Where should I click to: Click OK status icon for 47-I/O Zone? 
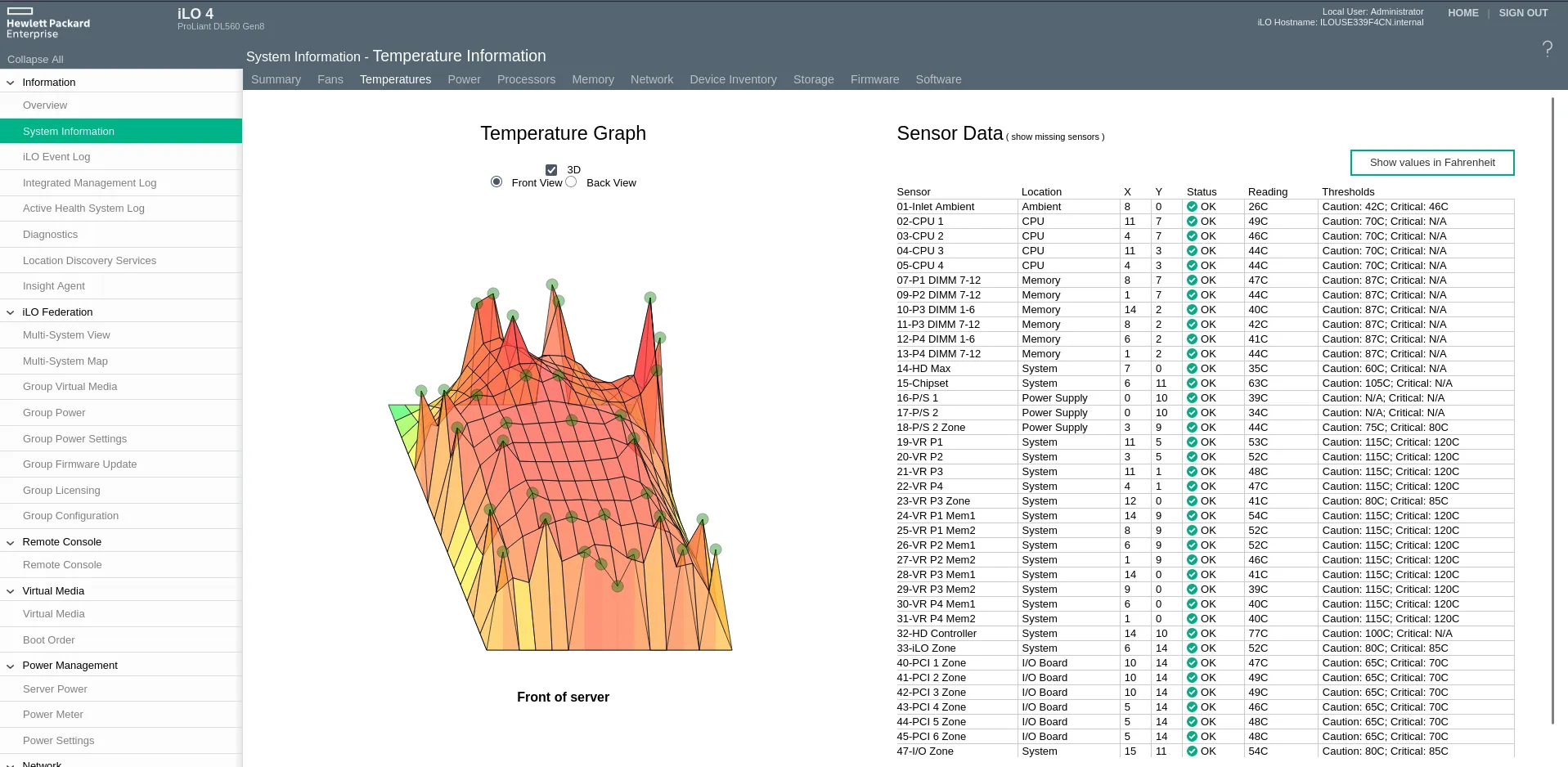[1192, 751]
